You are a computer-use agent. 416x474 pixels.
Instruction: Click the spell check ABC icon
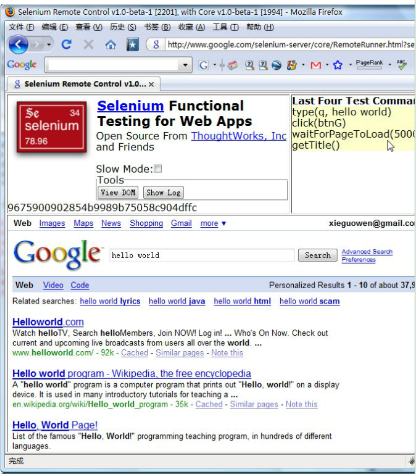click(402, 64)
